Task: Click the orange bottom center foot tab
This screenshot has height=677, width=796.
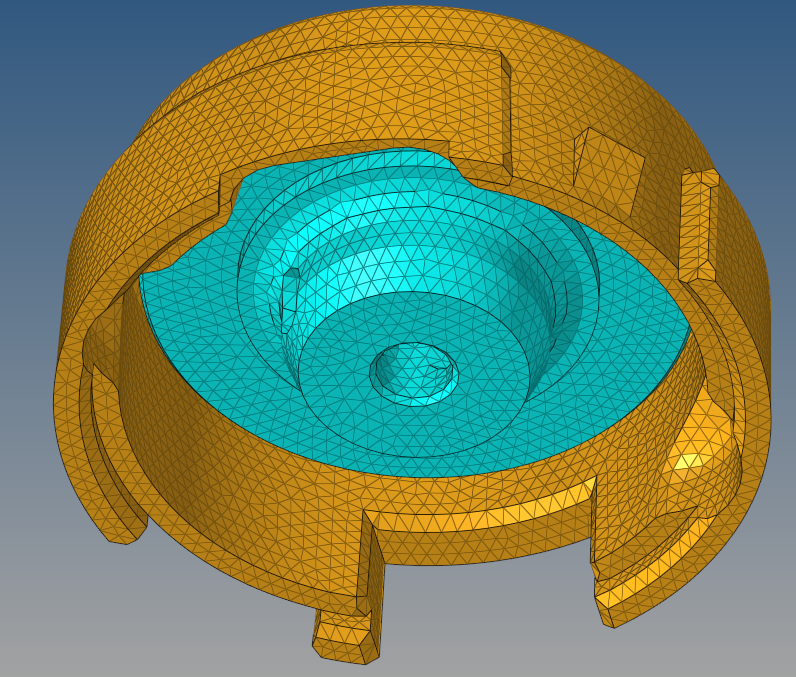Action: tap(346, 640)
